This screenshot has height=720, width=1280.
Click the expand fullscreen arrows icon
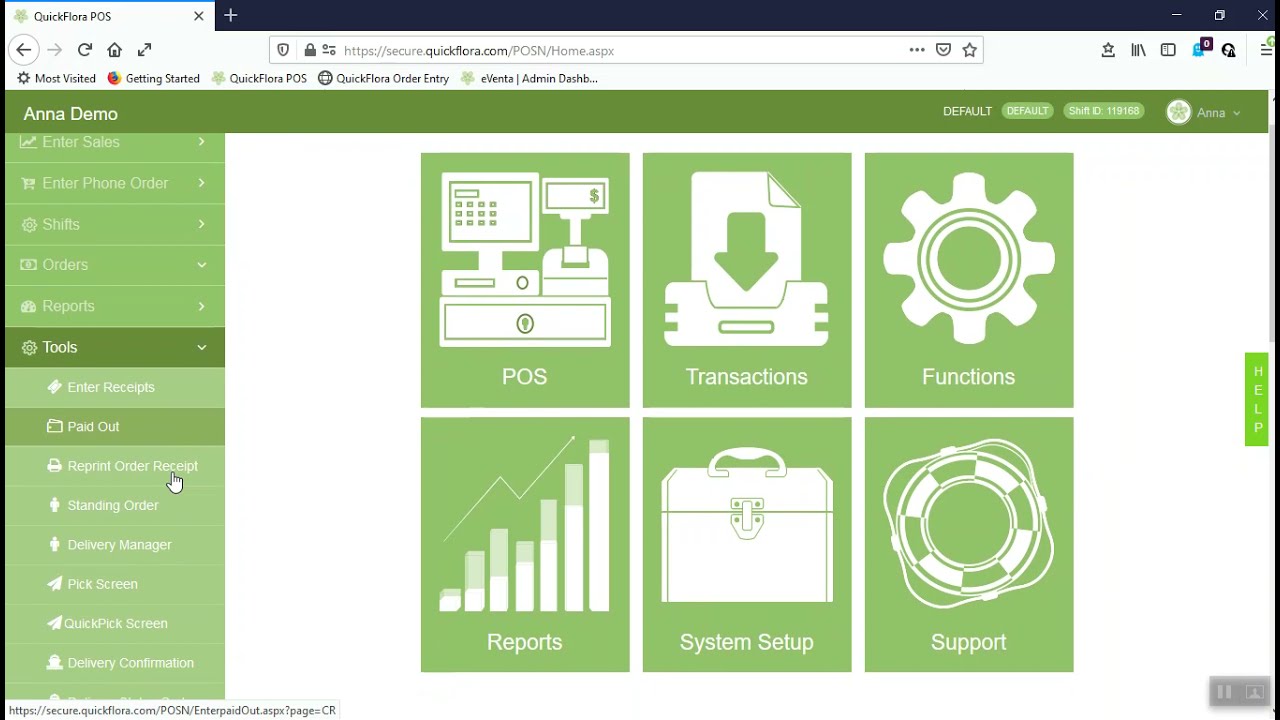[145, 50]
